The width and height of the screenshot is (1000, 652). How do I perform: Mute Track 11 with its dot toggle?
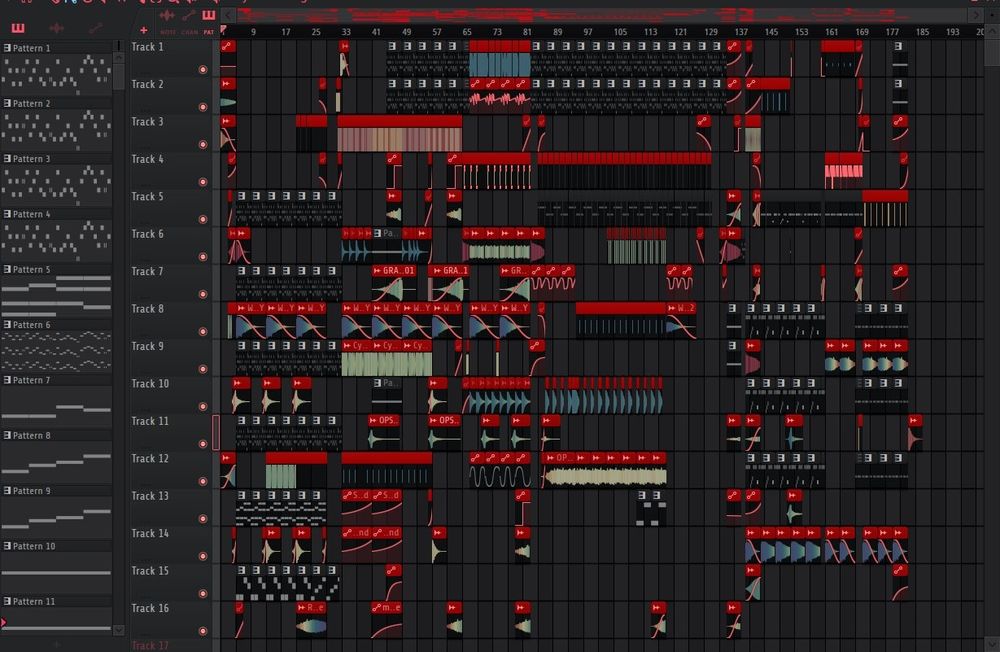coord(203,444)
